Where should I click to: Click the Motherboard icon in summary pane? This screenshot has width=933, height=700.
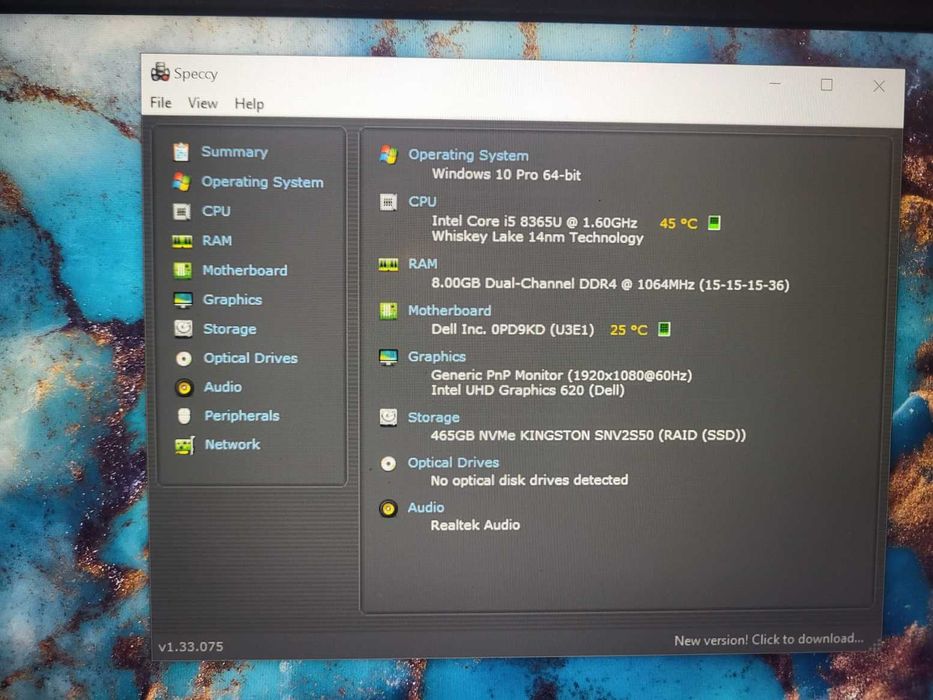388,311
